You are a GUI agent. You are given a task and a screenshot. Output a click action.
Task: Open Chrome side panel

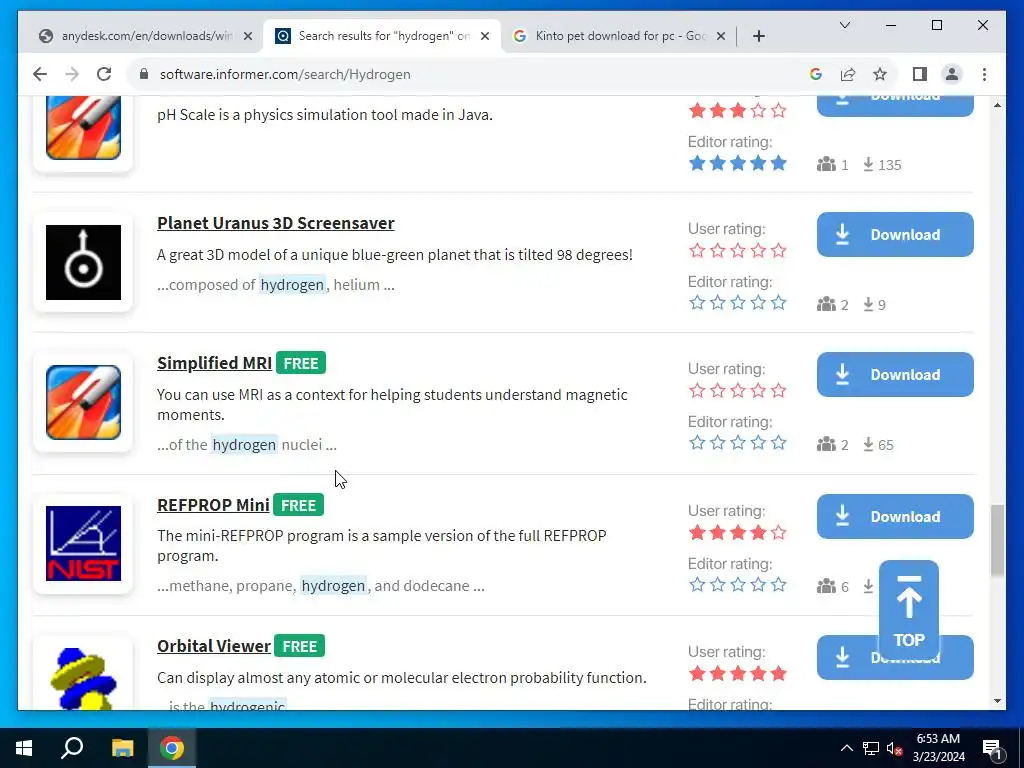920,74
